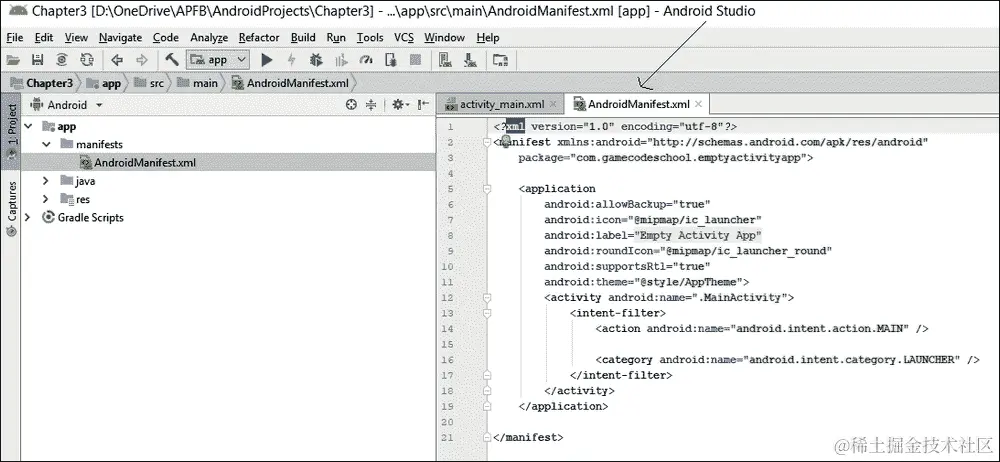Click app in the breadcrumb bar

[103, 83]
